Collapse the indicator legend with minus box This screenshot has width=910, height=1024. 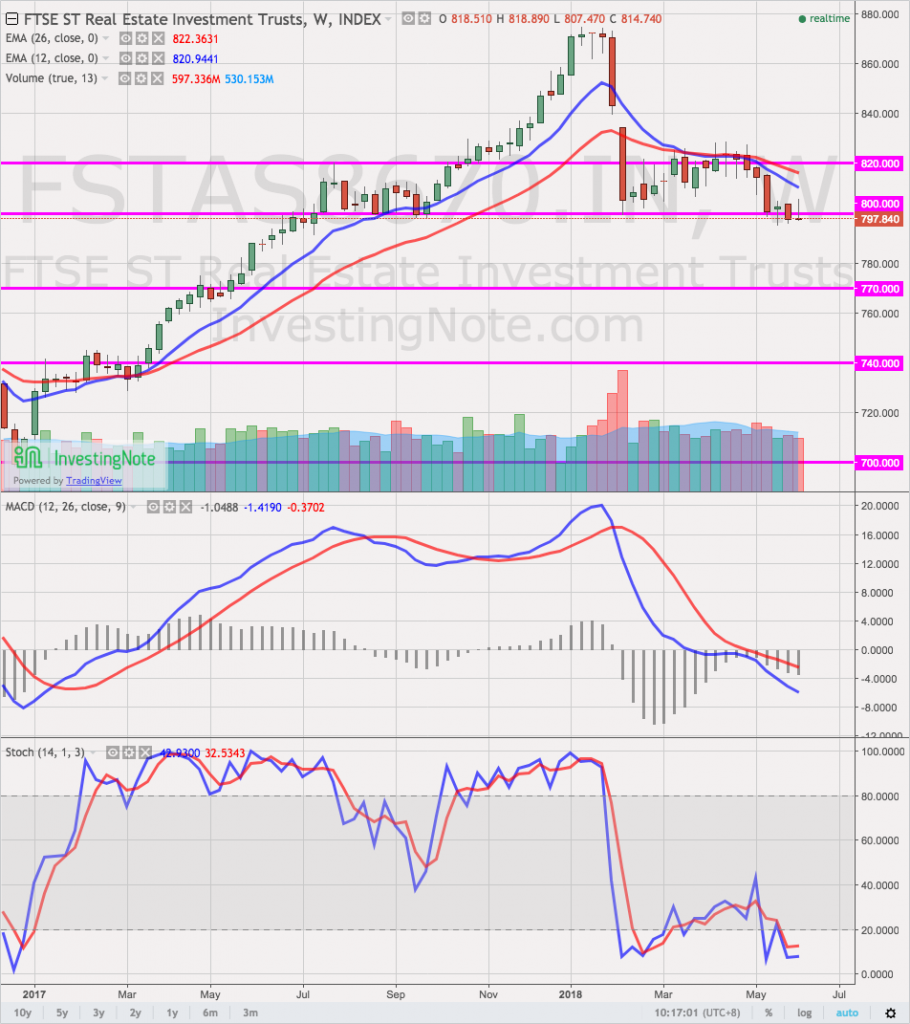[x=10, y=18]
